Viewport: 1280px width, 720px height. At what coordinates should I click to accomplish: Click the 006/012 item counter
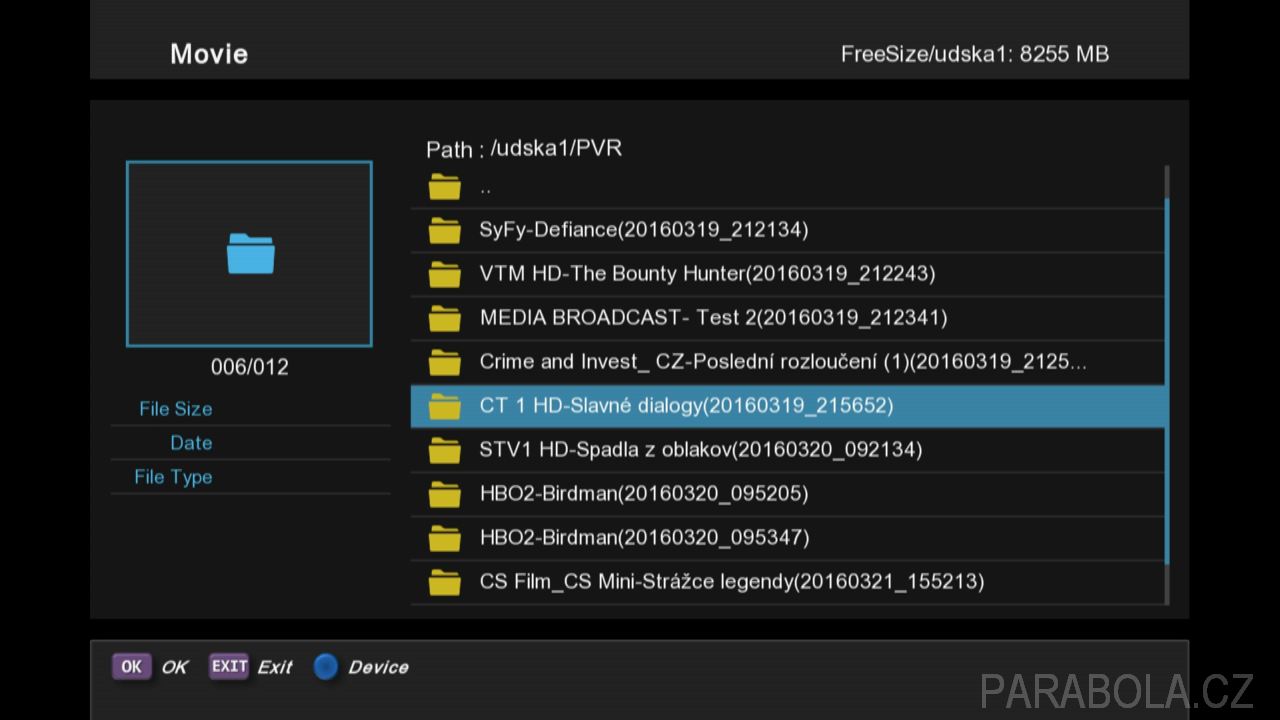tap(250, 367)
